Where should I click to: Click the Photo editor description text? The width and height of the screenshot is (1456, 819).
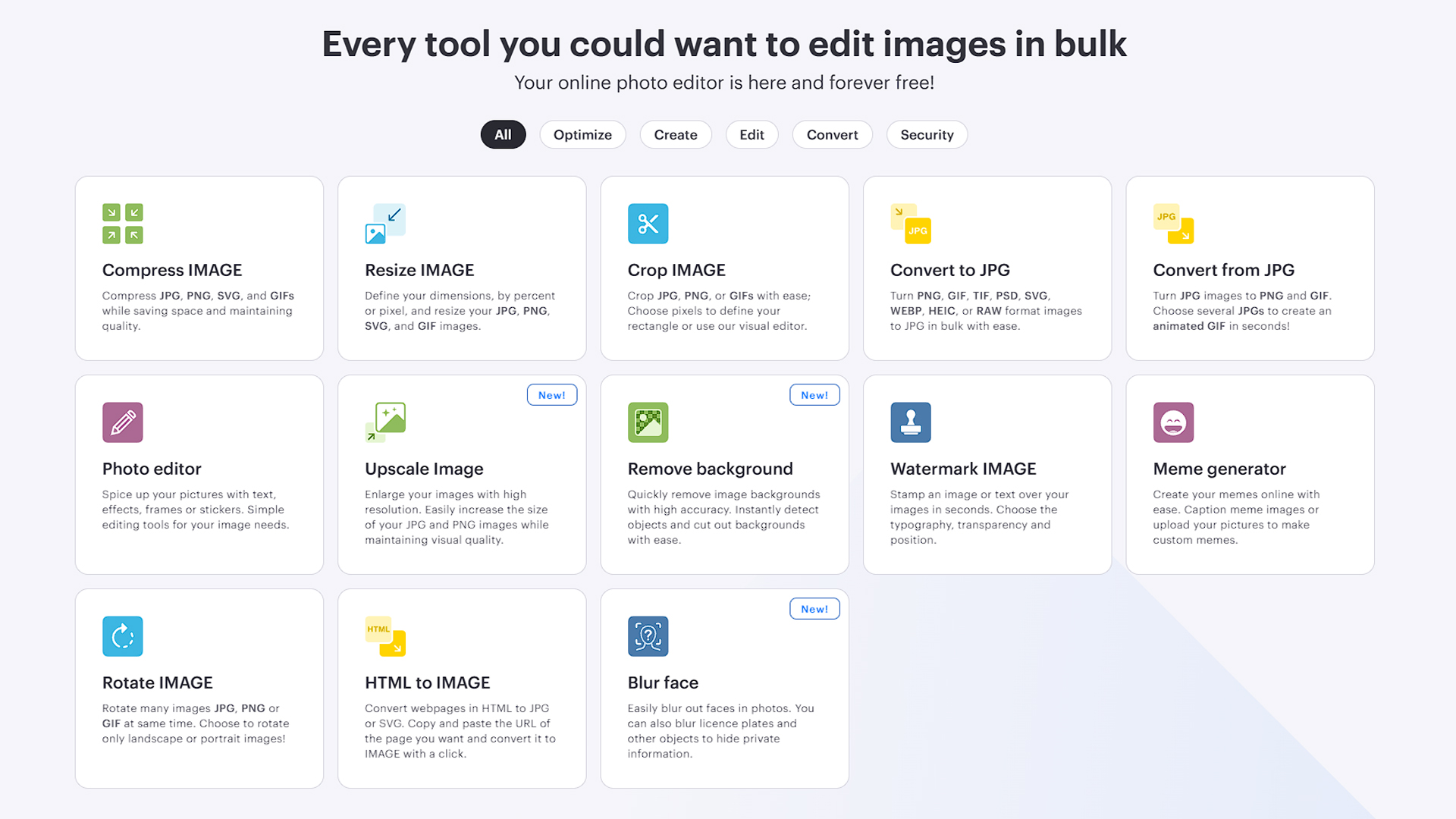point(196,510)
